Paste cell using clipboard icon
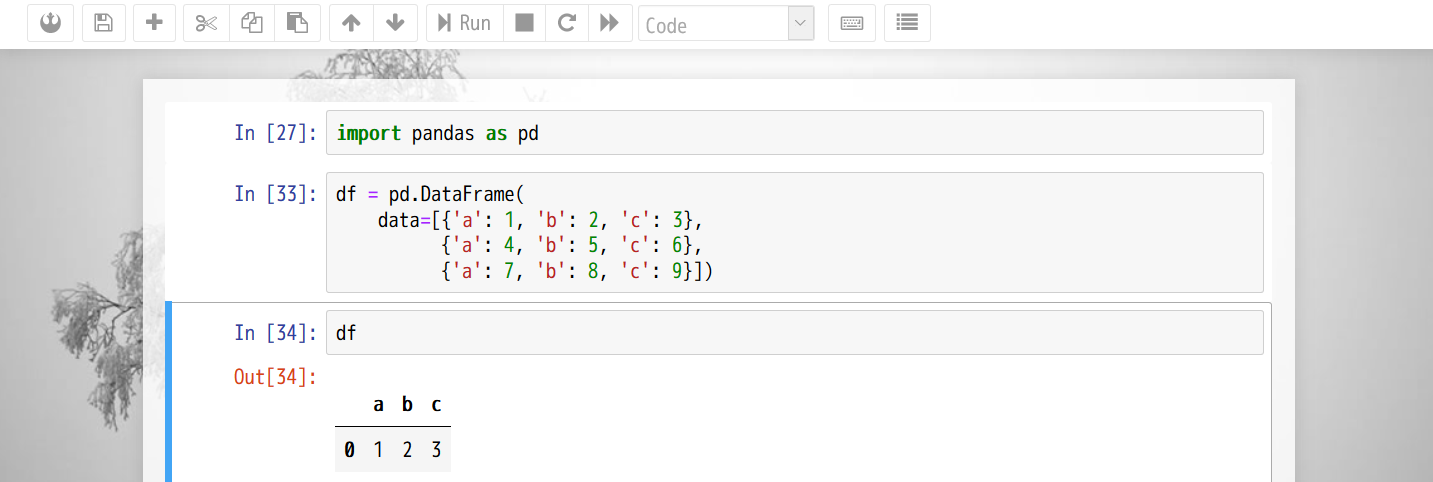This screenshot has width=1433, height=482. (x=297, y=23)
